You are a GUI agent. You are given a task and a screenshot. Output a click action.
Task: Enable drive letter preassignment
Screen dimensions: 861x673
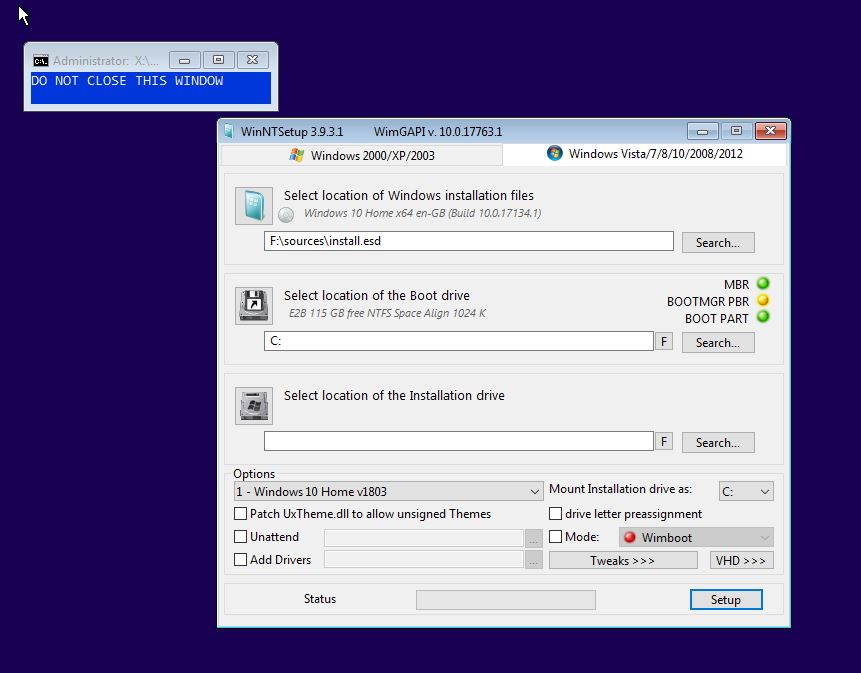point(555,513)
